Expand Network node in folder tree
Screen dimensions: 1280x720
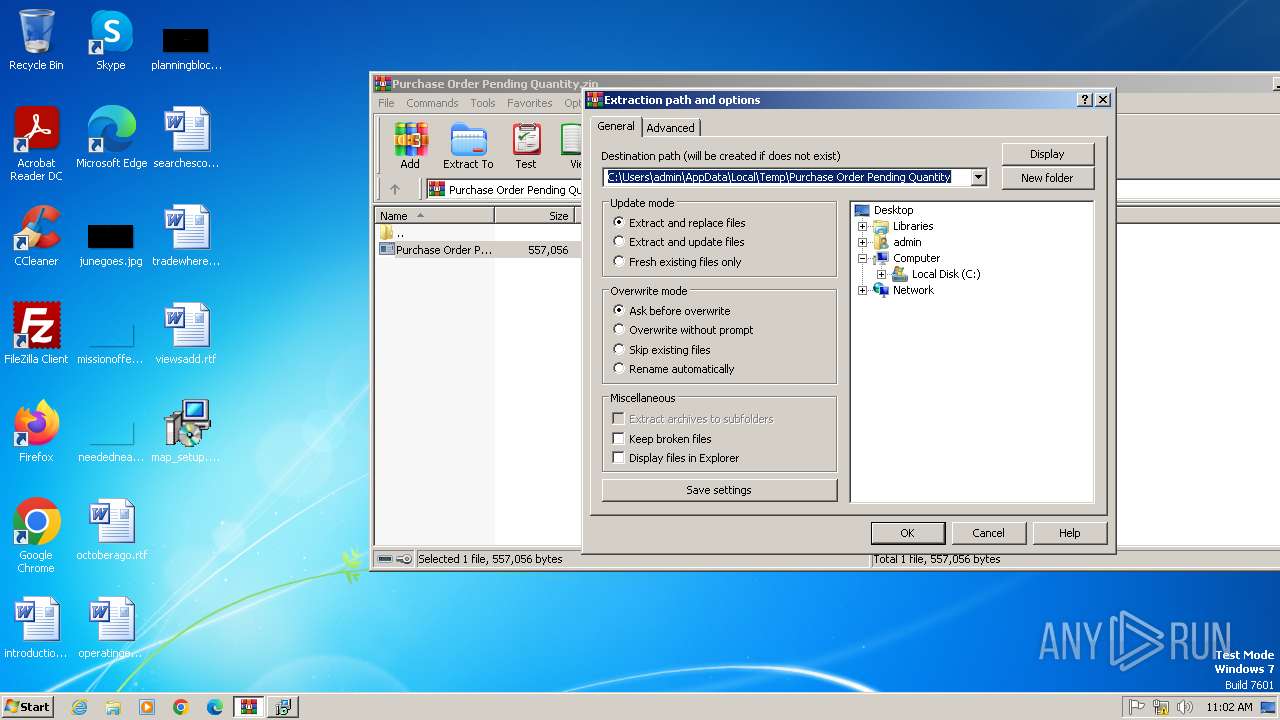pyautogui.click(x=863, y=290)
